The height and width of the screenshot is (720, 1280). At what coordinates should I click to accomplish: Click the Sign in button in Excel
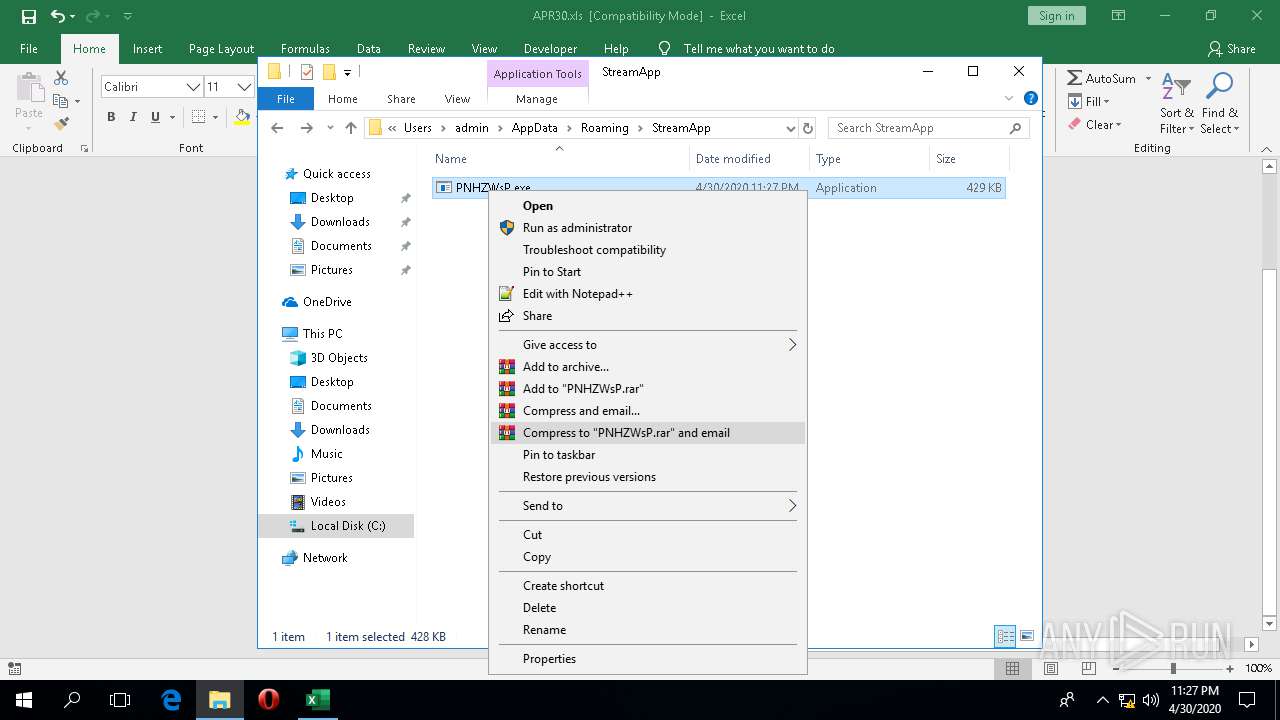click(1056, 16)
